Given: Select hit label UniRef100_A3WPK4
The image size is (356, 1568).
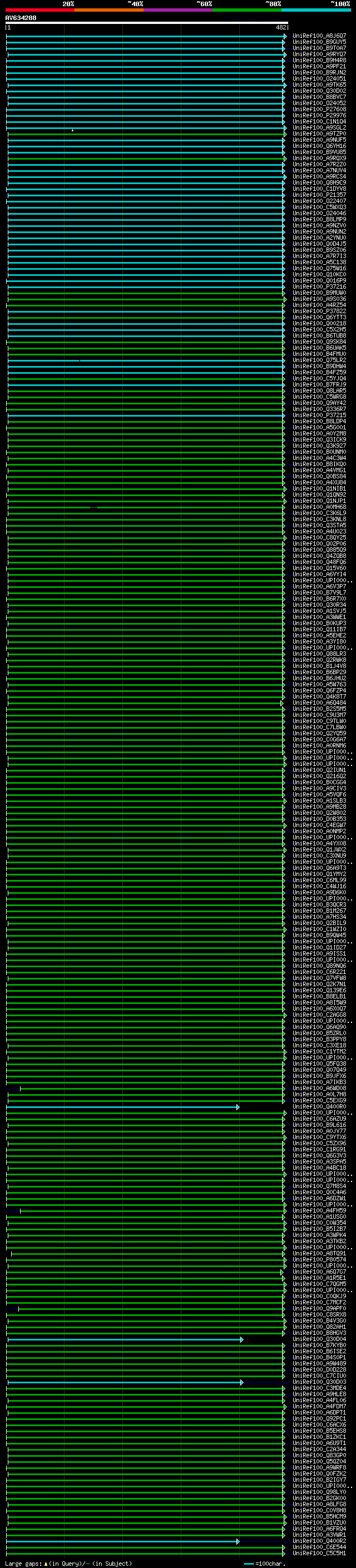Looking at the screenshot, I should [319, 1235].
